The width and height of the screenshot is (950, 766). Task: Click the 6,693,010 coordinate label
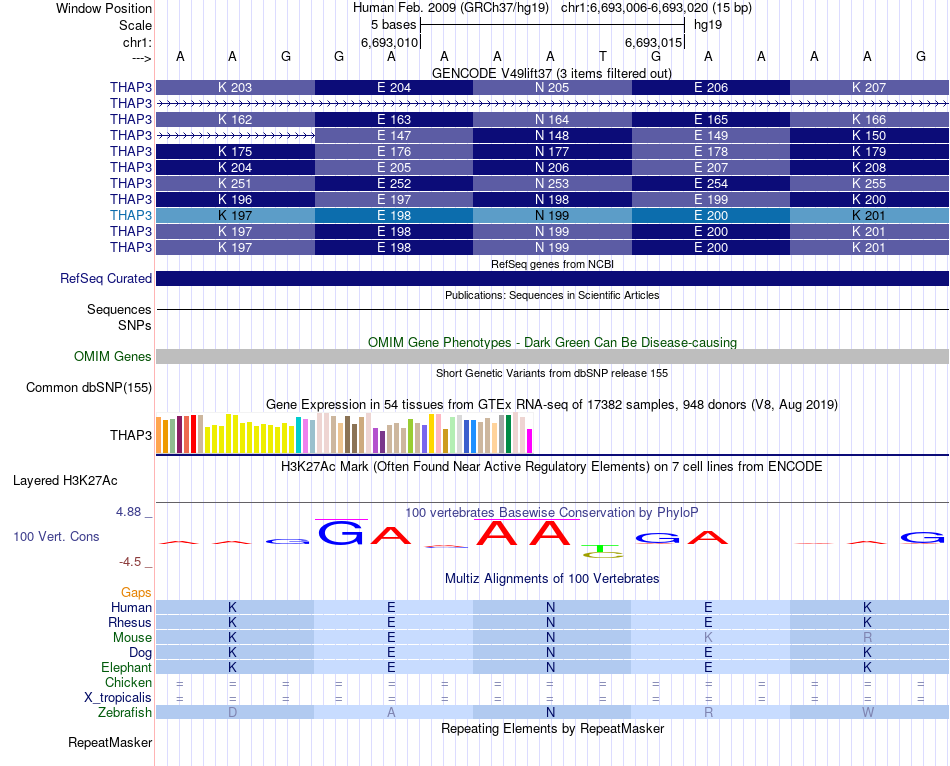coord(390,42)
